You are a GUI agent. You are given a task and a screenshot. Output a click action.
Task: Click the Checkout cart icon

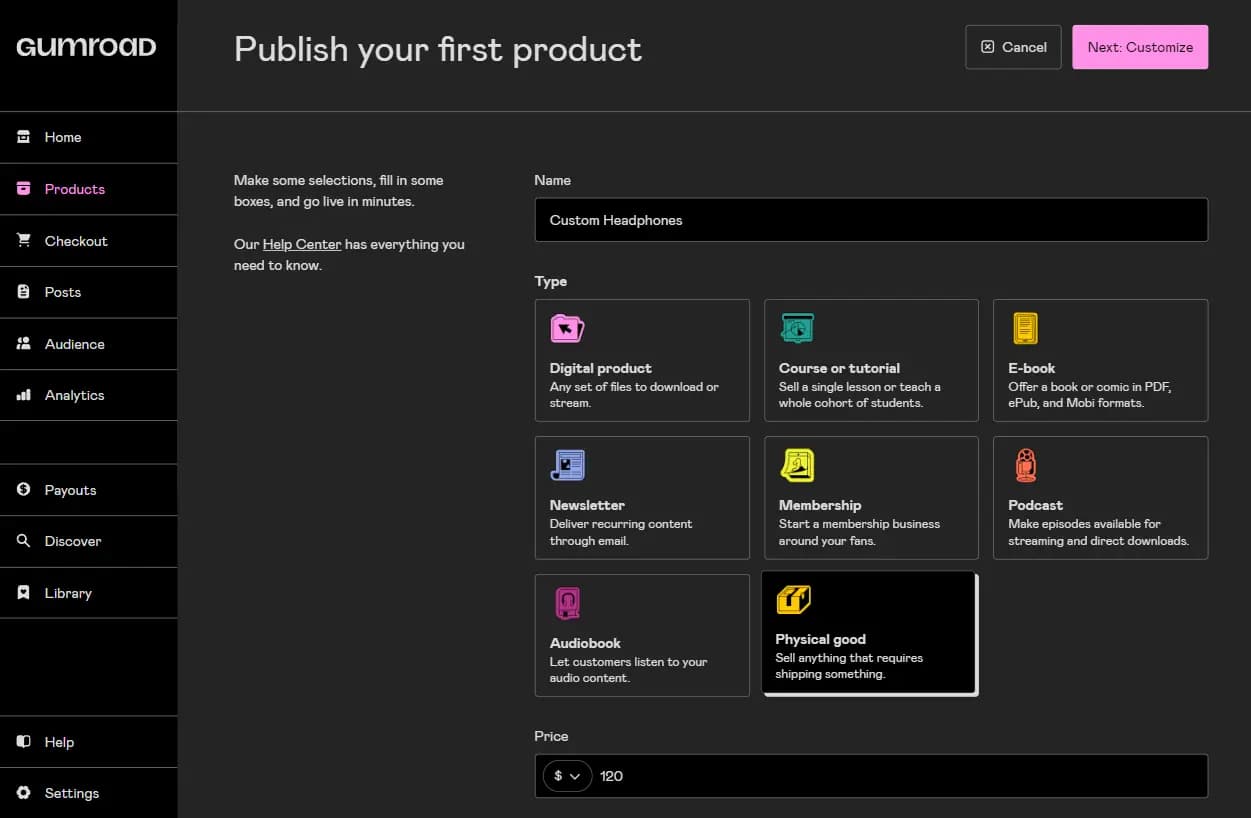click(24, 240)
